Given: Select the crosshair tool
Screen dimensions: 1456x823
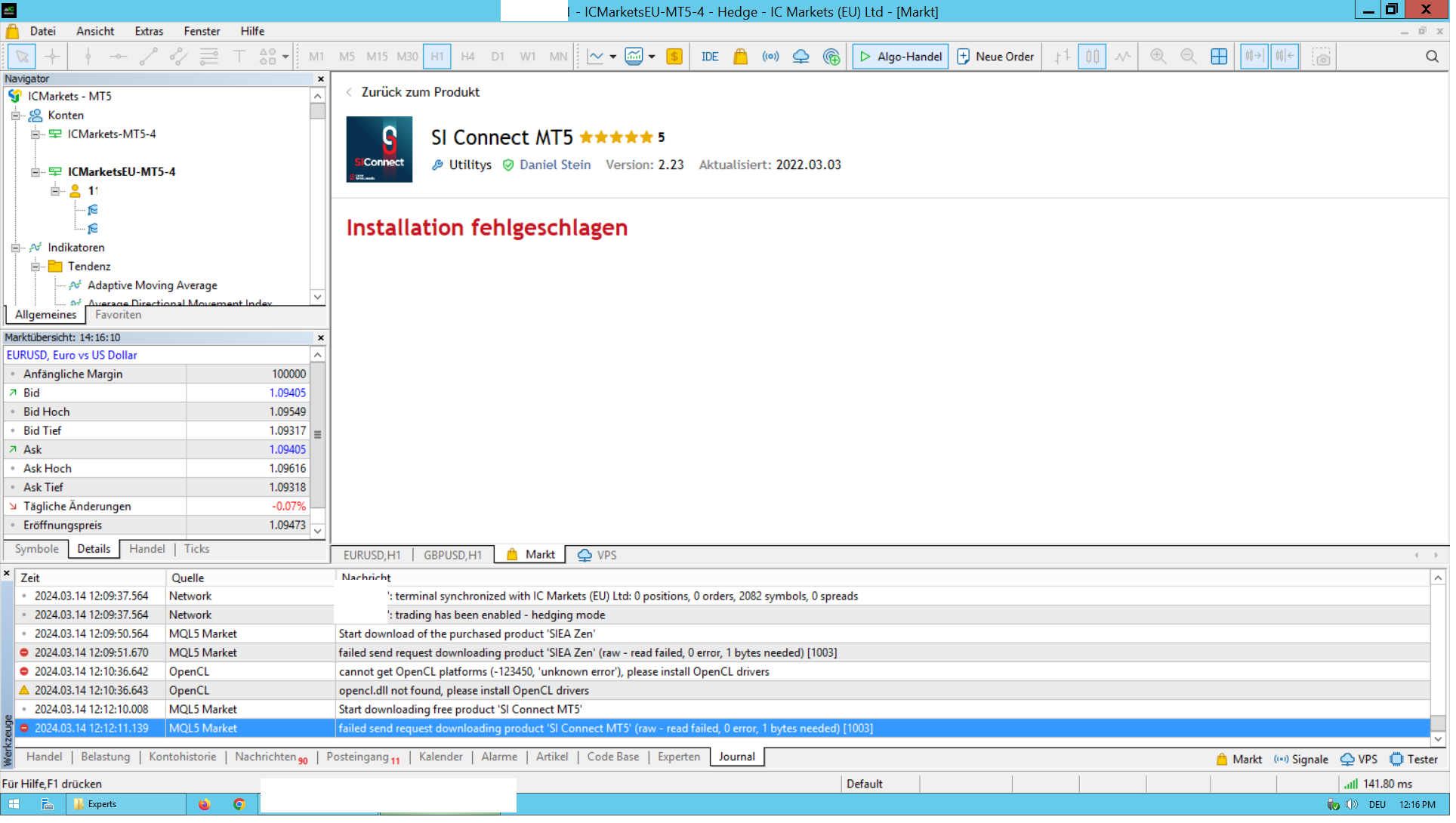Looking at the screenshot, I should (52, 57).
